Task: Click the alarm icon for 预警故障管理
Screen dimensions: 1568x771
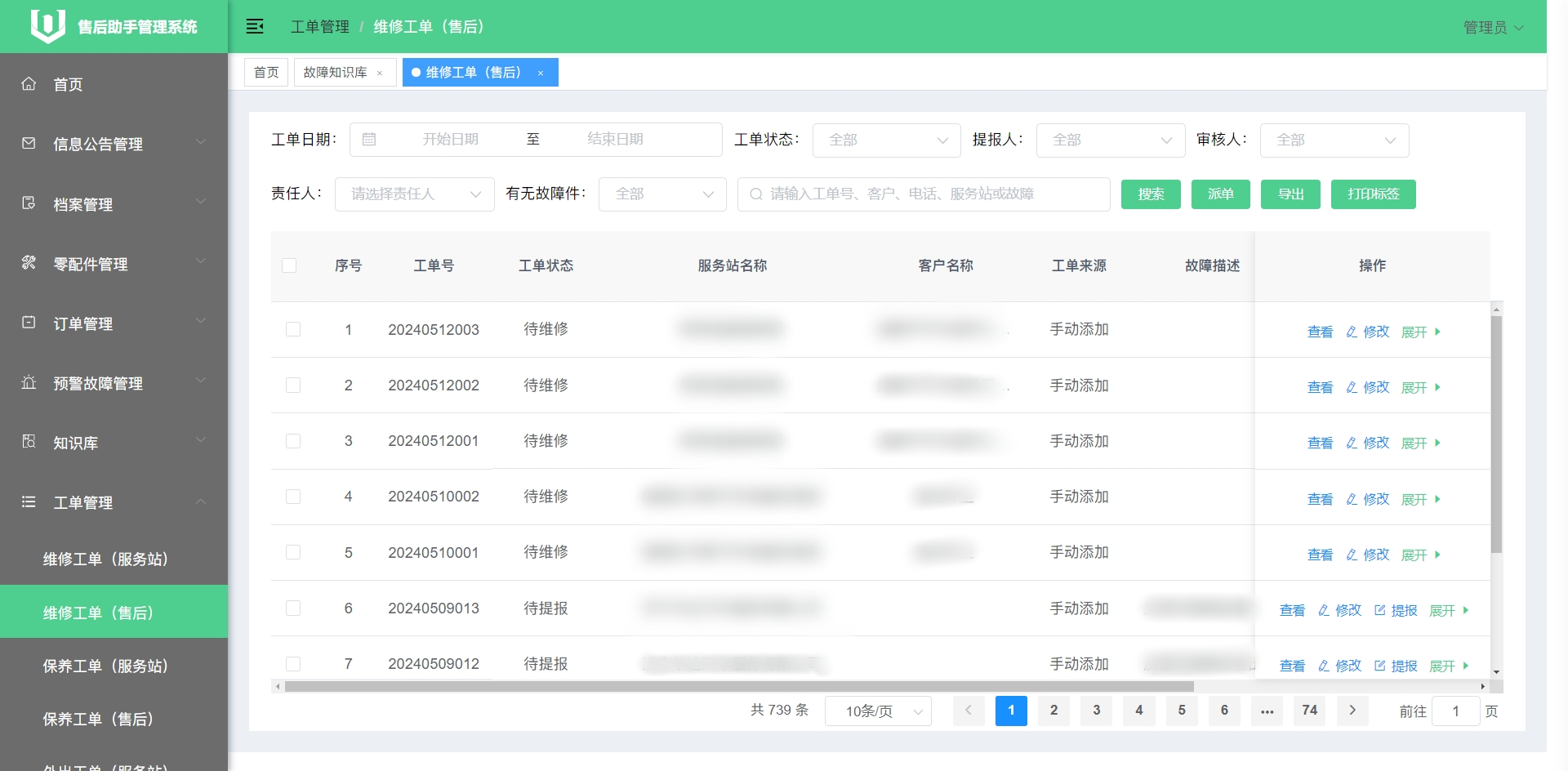Action: point(29,382)
